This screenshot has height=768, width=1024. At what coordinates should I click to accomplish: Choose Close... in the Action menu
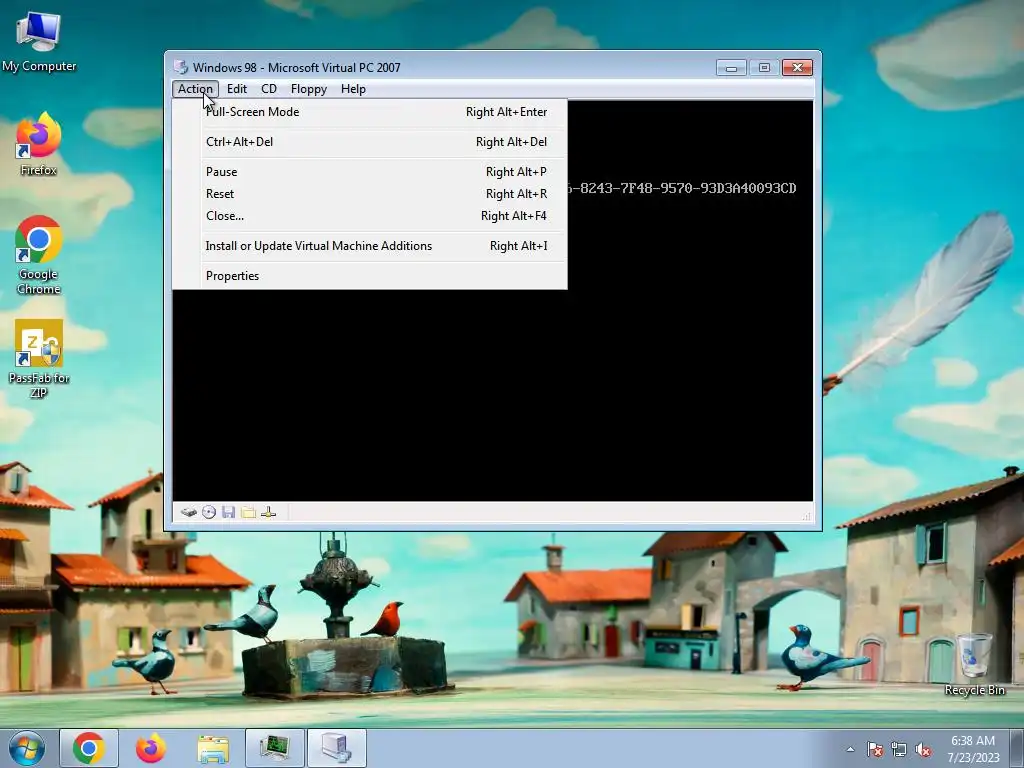click(x=370, y=216)
